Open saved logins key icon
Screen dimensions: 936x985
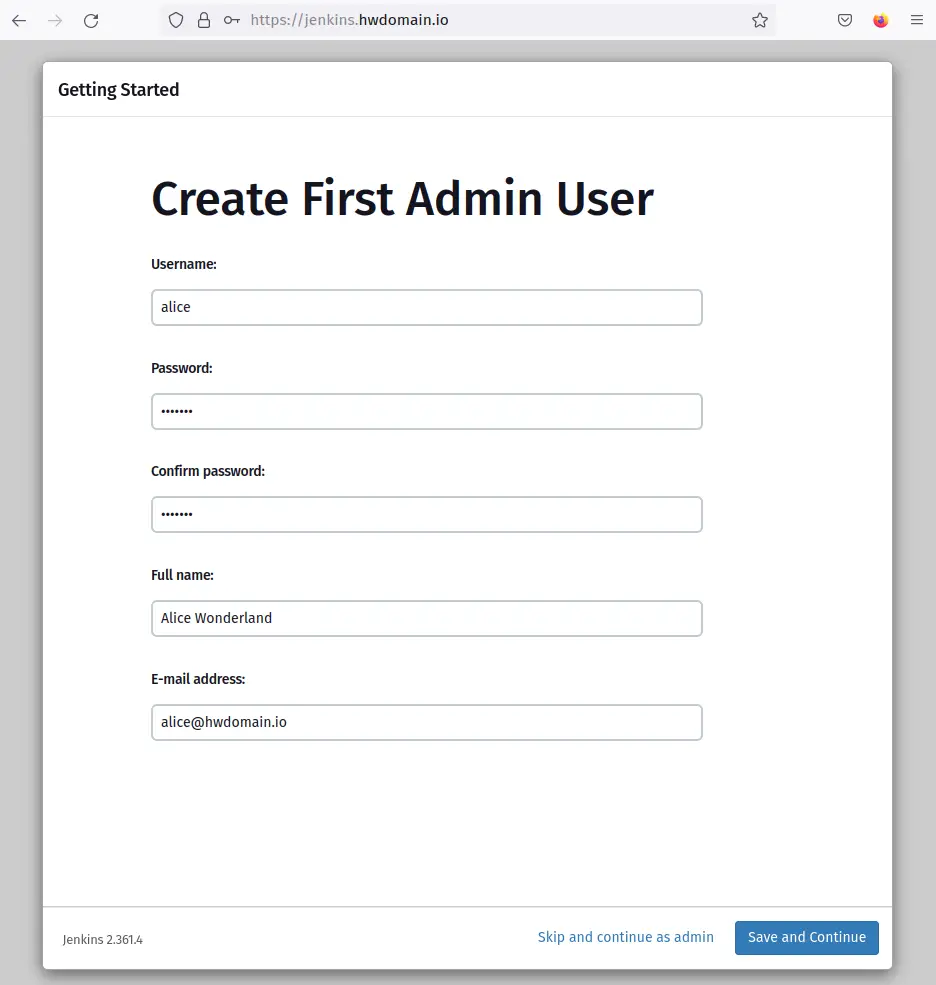pos(232,20)
